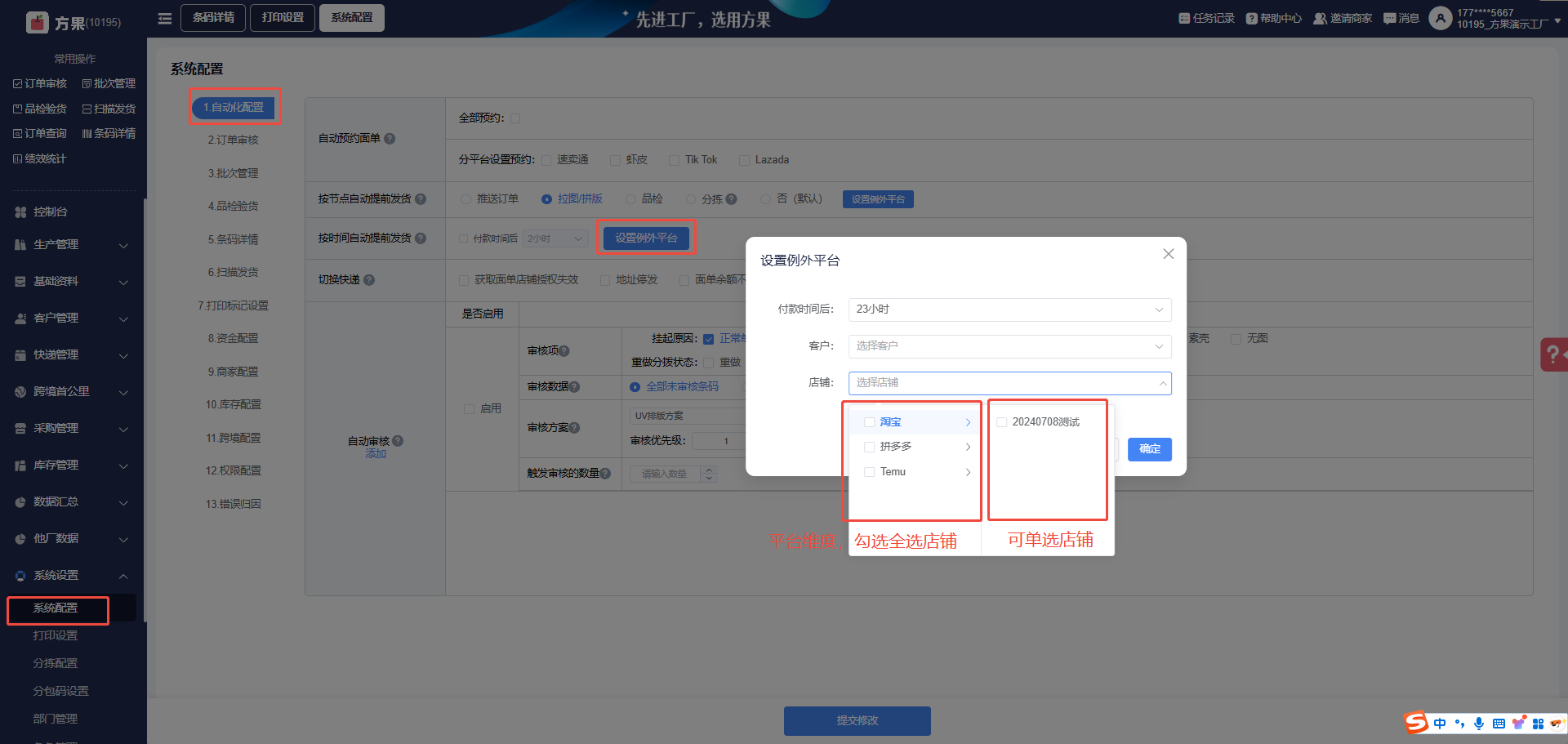Focus the 触发审核的数量 input field

(666, 474)
